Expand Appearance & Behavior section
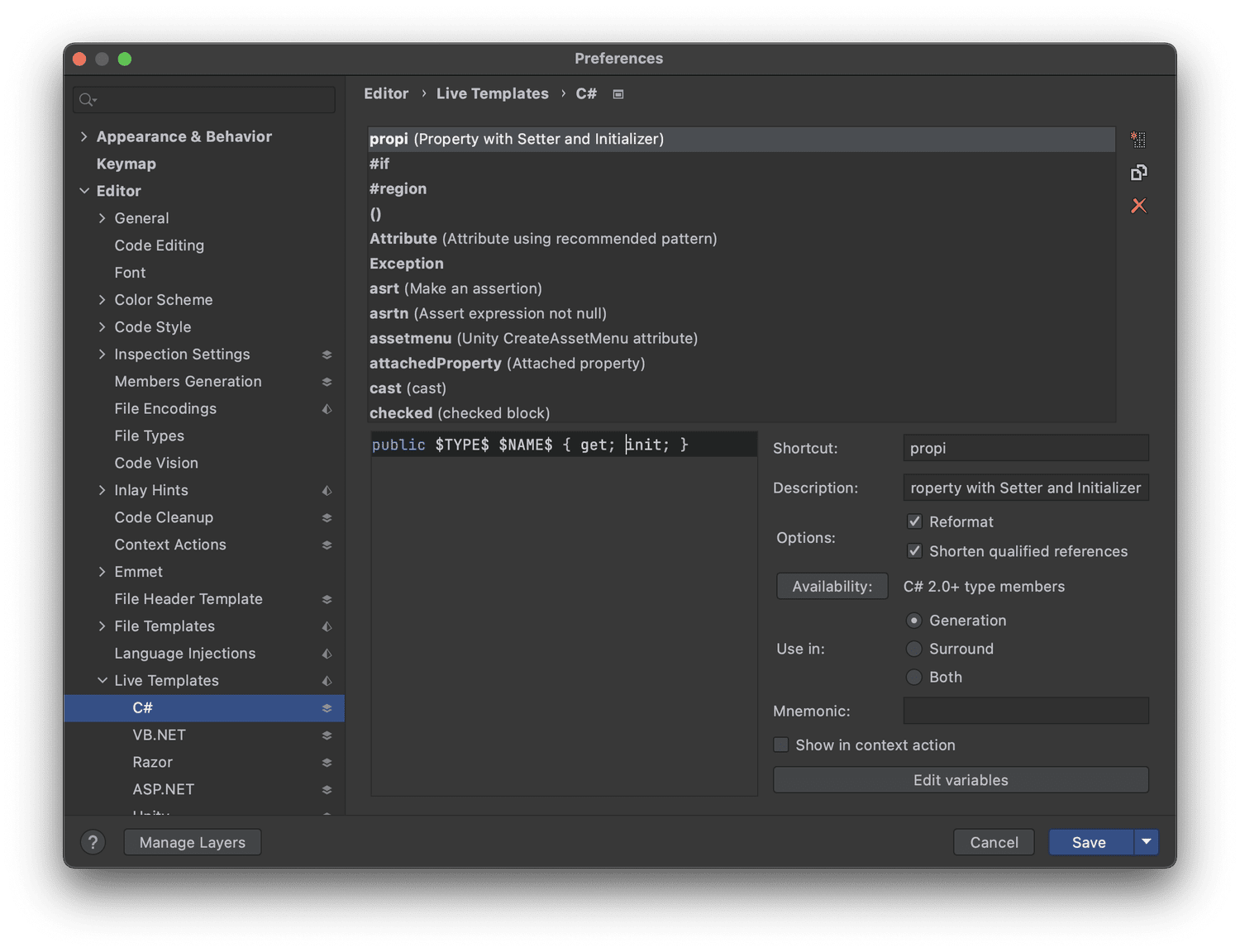The image size is (1240, 952). click(84, 136)
